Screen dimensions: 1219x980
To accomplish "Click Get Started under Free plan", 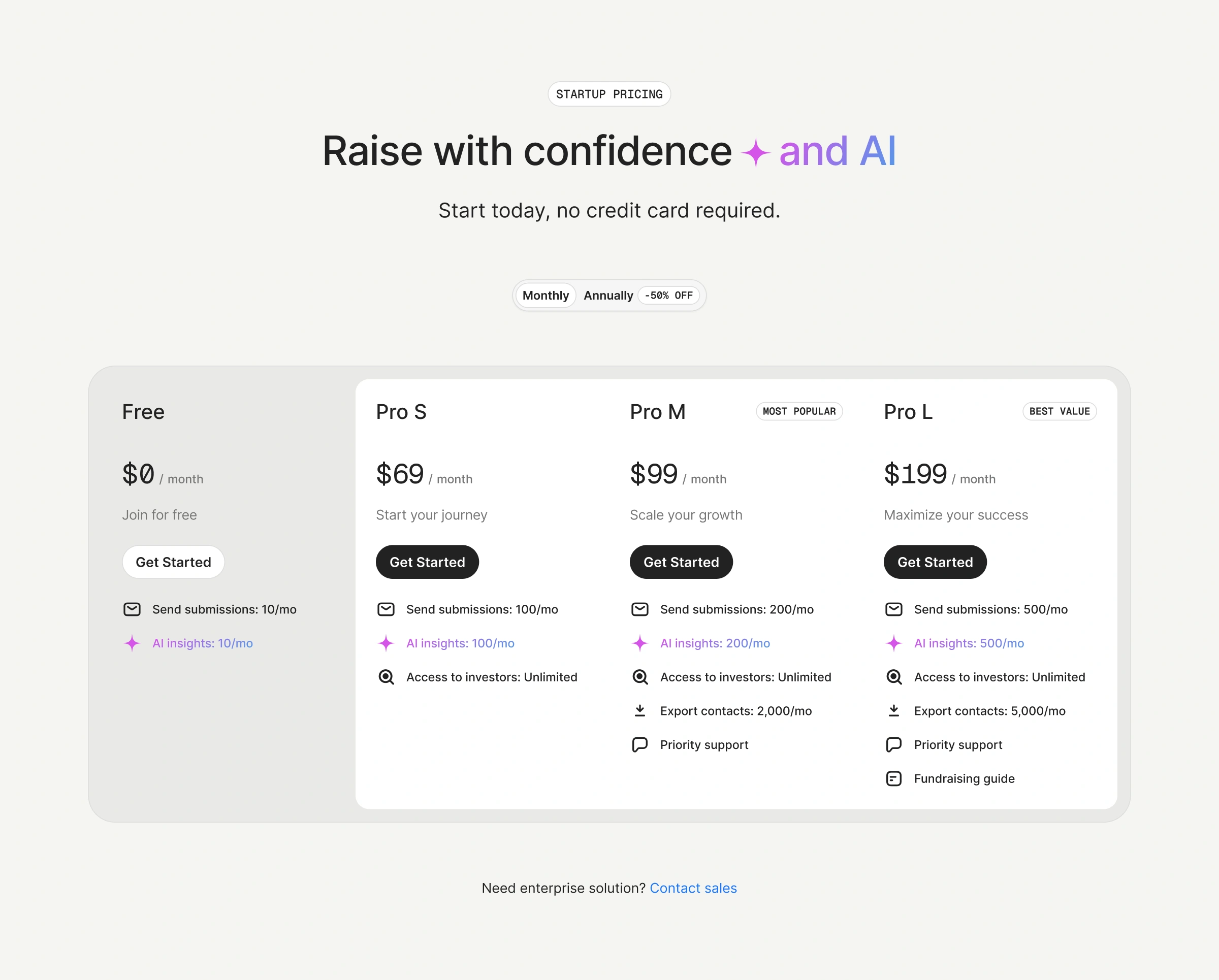I will (174, 562).
